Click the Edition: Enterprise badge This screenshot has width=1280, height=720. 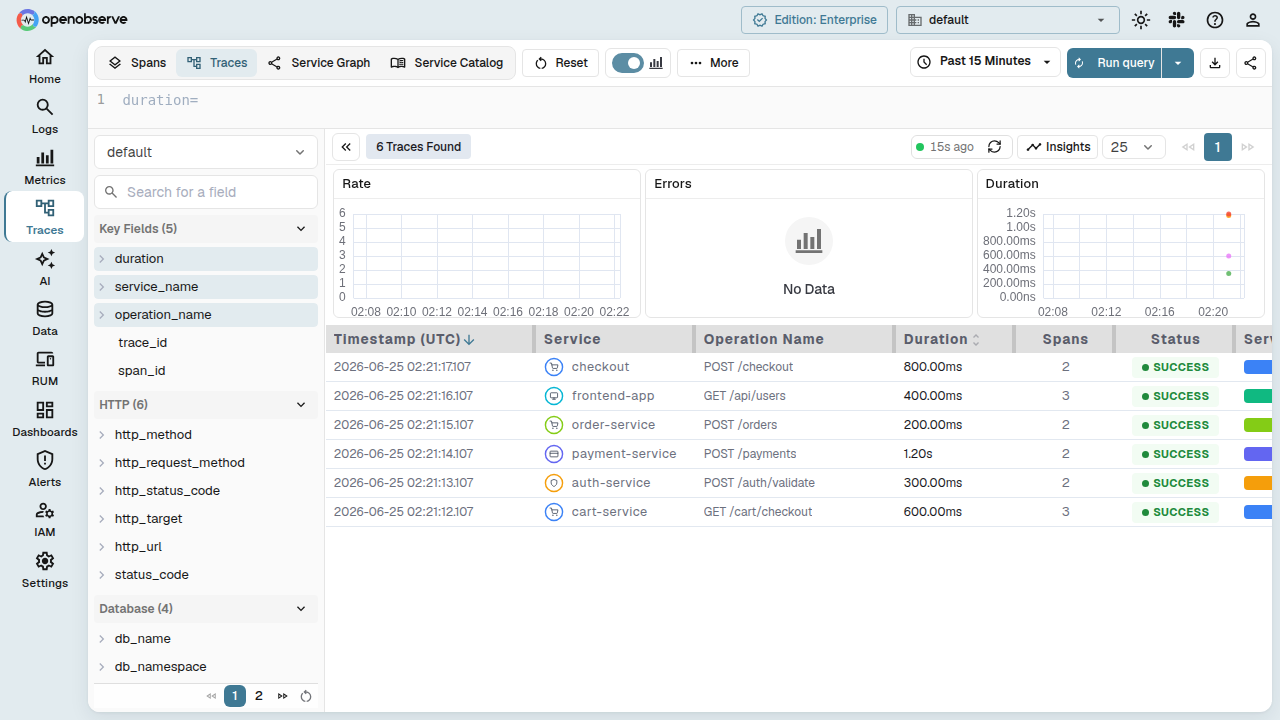(x=814, y=20)
